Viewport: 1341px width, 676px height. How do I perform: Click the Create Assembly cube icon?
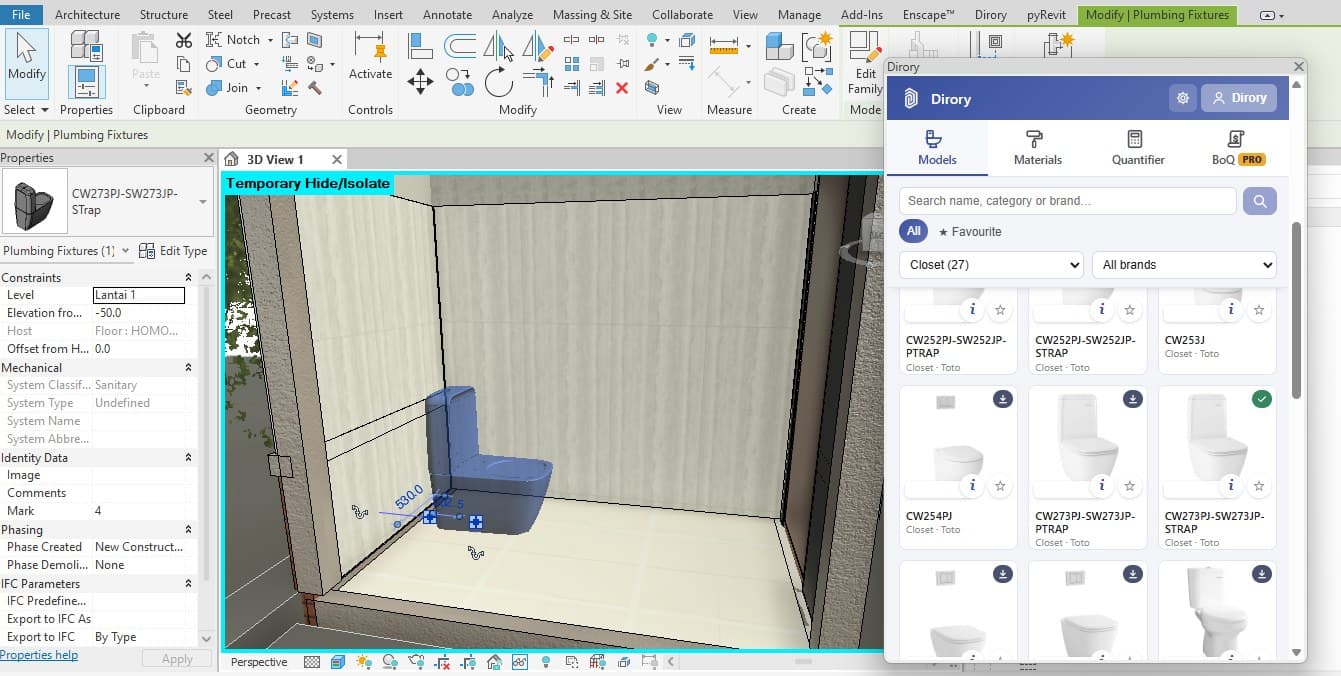click(780, 45)
